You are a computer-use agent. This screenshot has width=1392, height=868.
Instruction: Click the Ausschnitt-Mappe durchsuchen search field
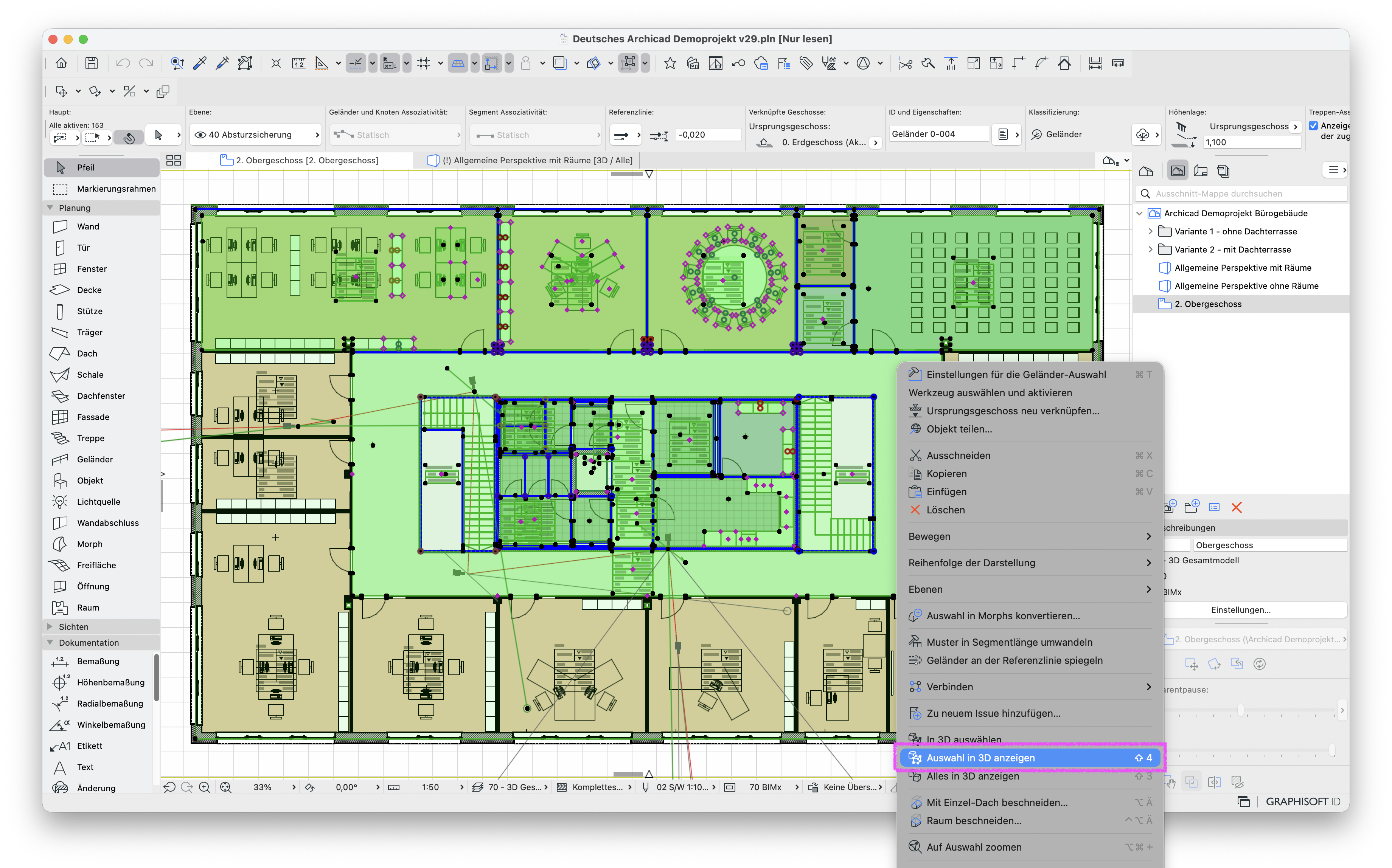pos(1241,194)
